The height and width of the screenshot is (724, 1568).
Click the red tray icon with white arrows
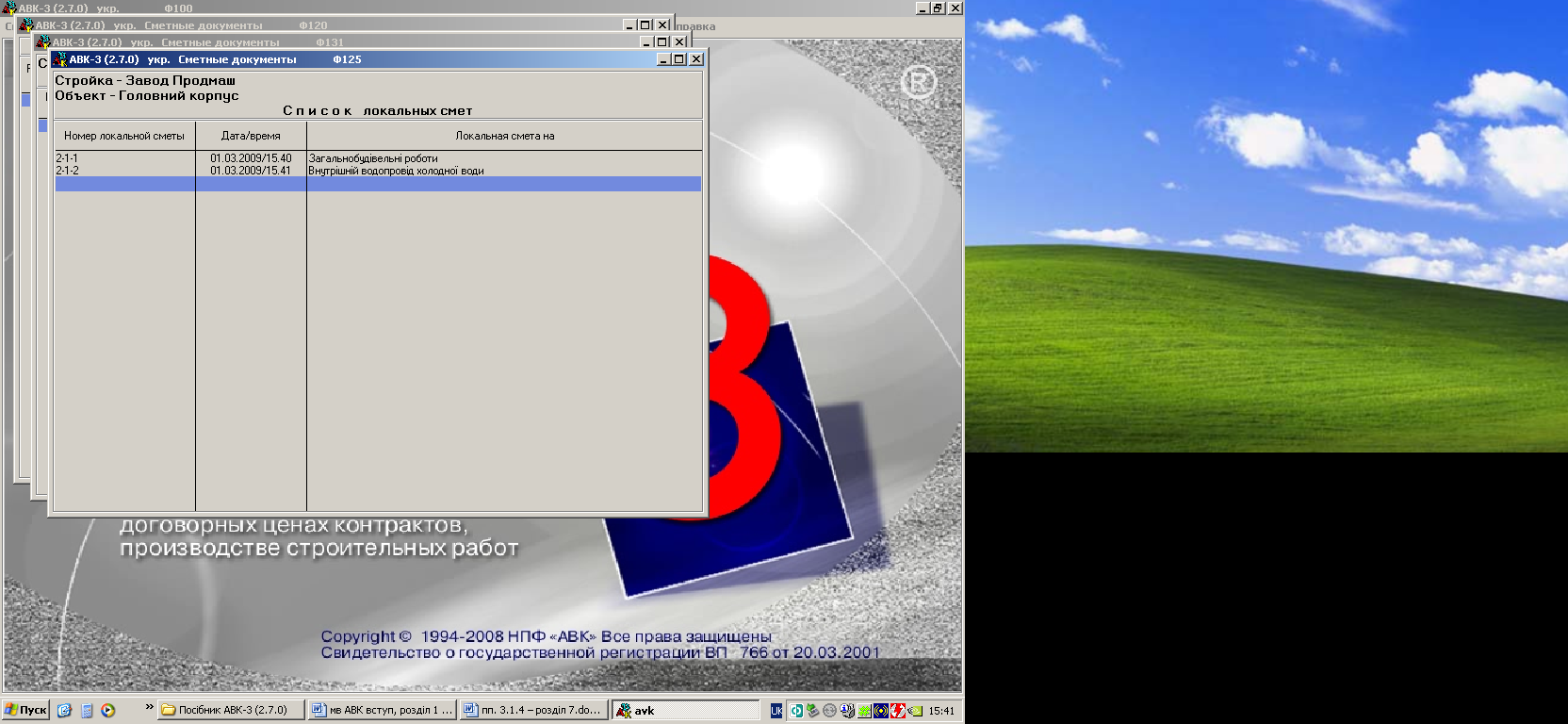898,711
